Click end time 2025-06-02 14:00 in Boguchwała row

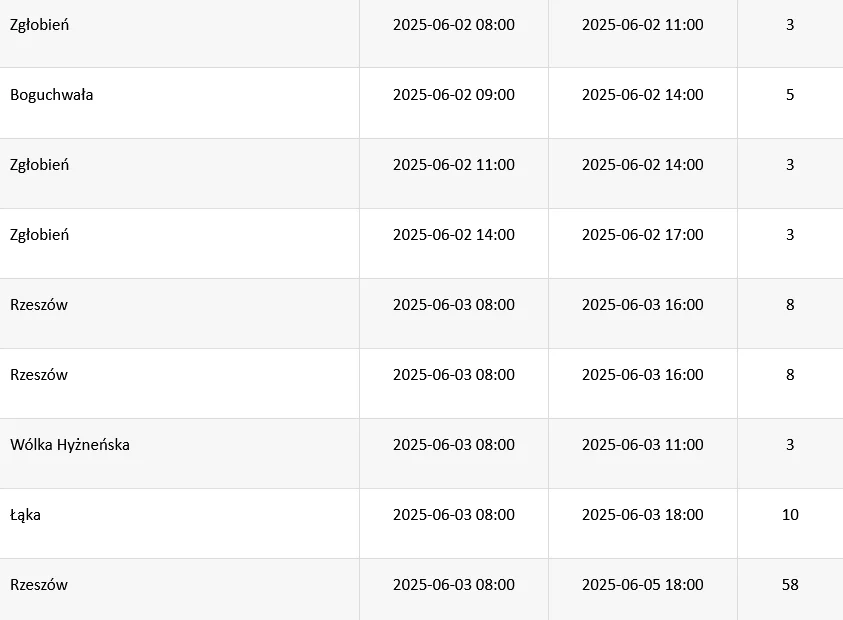[x=642, y=95]
